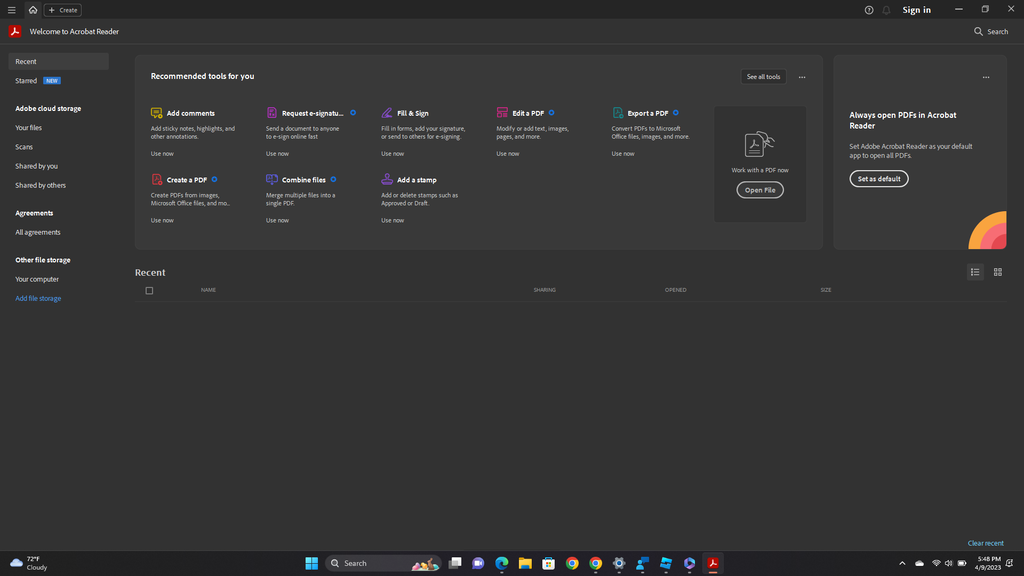Open the more options on default-app card
The width and height of the screenshot is (1024, 576).
pos(985,77)
